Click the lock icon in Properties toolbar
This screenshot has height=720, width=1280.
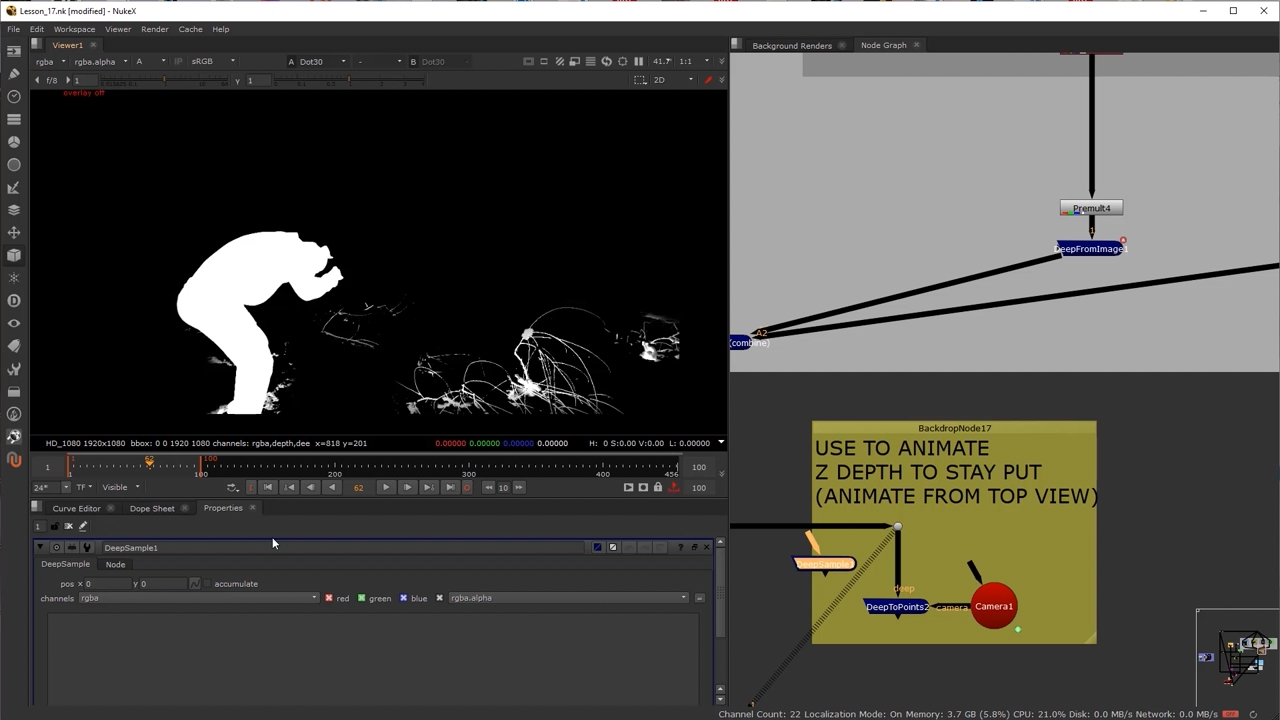click(55, 526)
